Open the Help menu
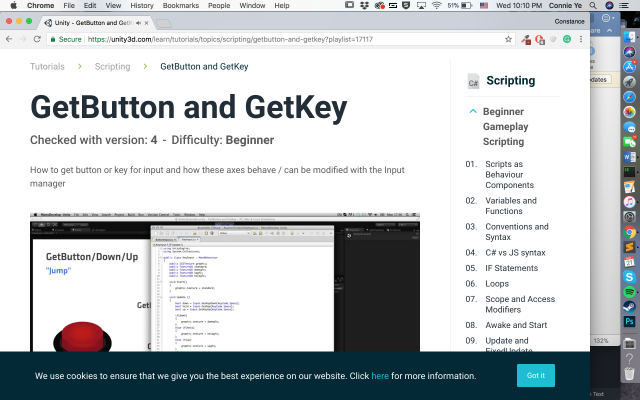The image size is (640, 400). tap(282, 5)
